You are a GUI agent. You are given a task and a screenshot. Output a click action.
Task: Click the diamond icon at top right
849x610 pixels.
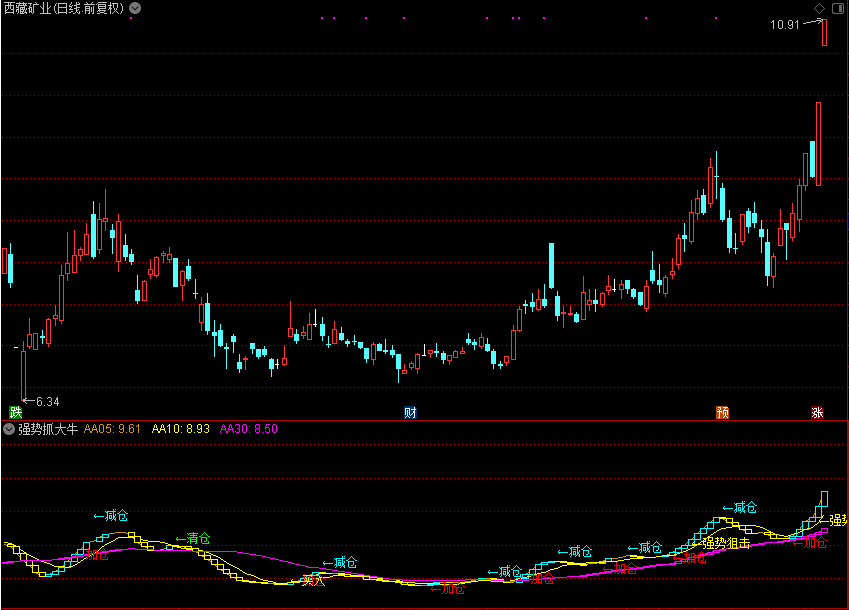(819, 8)
